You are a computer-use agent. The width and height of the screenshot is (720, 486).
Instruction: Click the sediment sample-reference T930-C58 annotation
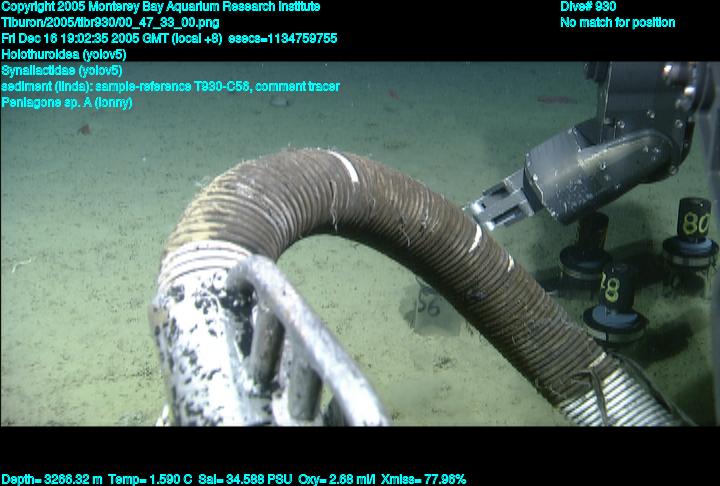click(x=170, y=86)
